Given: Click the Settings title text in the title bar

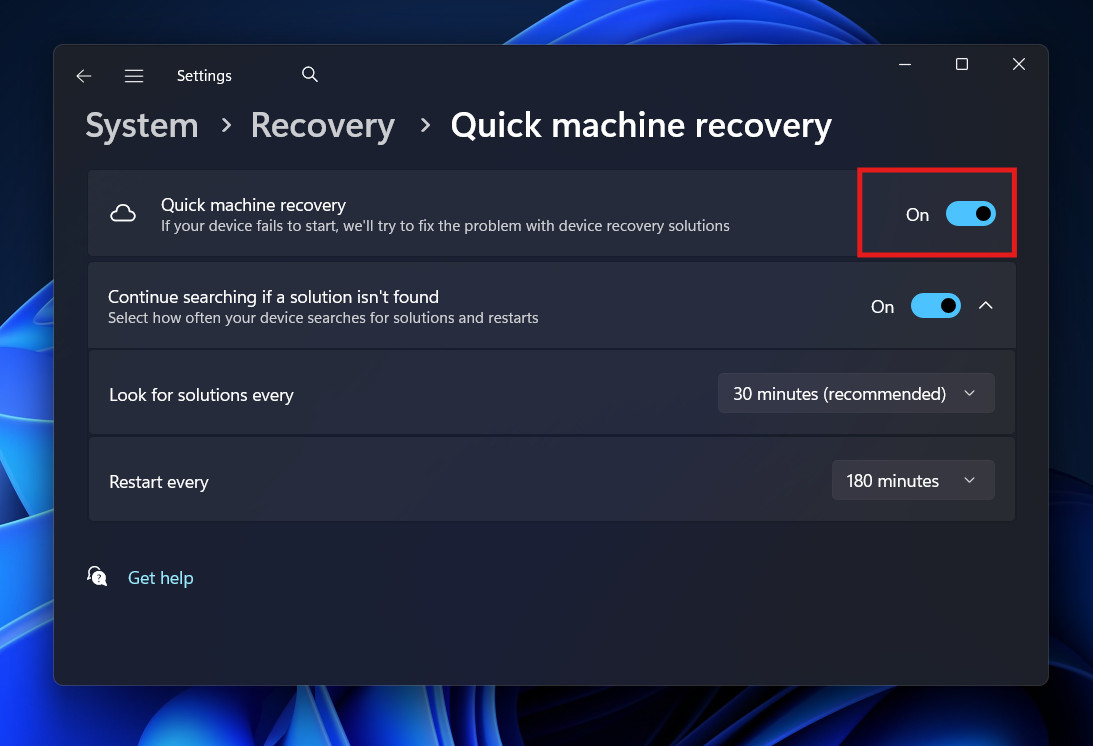Looking at the screenshot, I should pos(204,75).
